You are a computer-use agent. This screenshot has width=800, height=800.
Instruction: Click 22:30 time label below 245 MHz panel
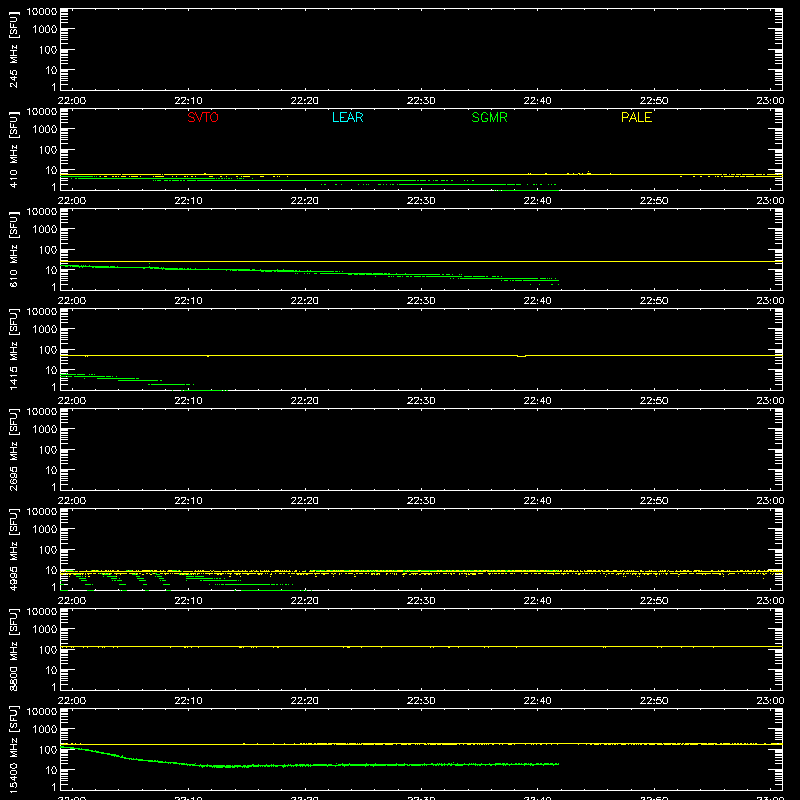421,101
